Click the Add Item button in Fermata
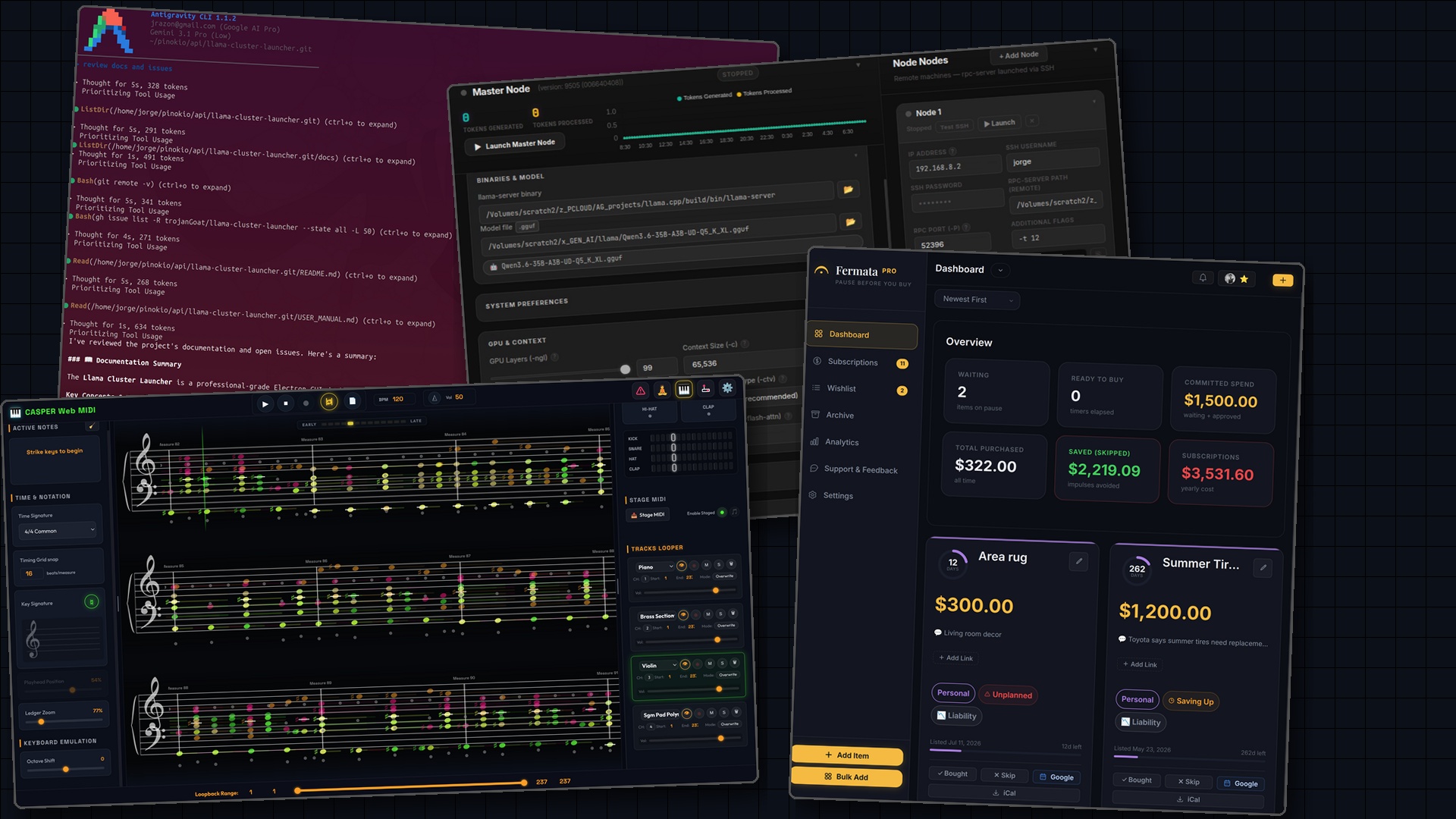This screenshot has height=819, width=1456. [x=847, y=755]
